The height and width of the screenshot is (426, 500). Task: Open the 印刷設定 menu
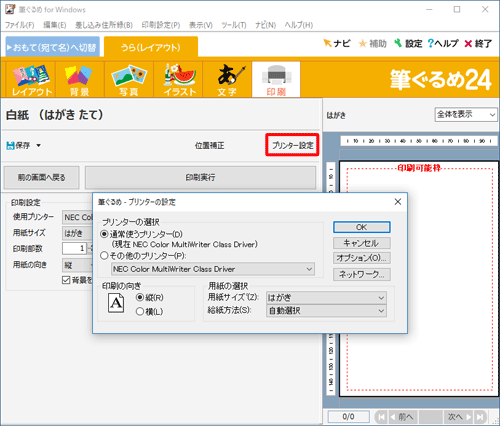point(161,25)
